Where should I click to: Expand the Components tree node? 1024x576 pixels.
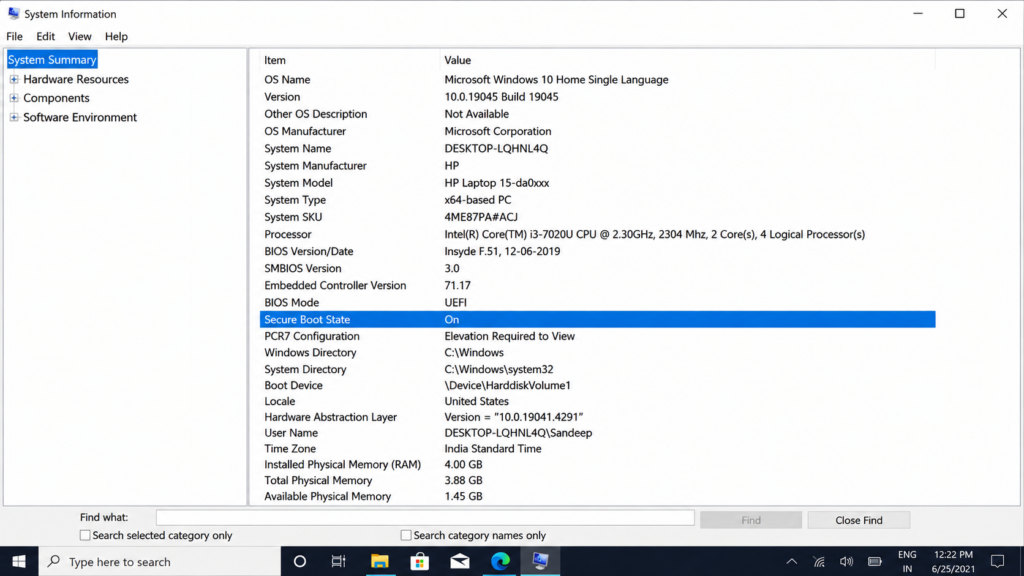click(14, 98)
